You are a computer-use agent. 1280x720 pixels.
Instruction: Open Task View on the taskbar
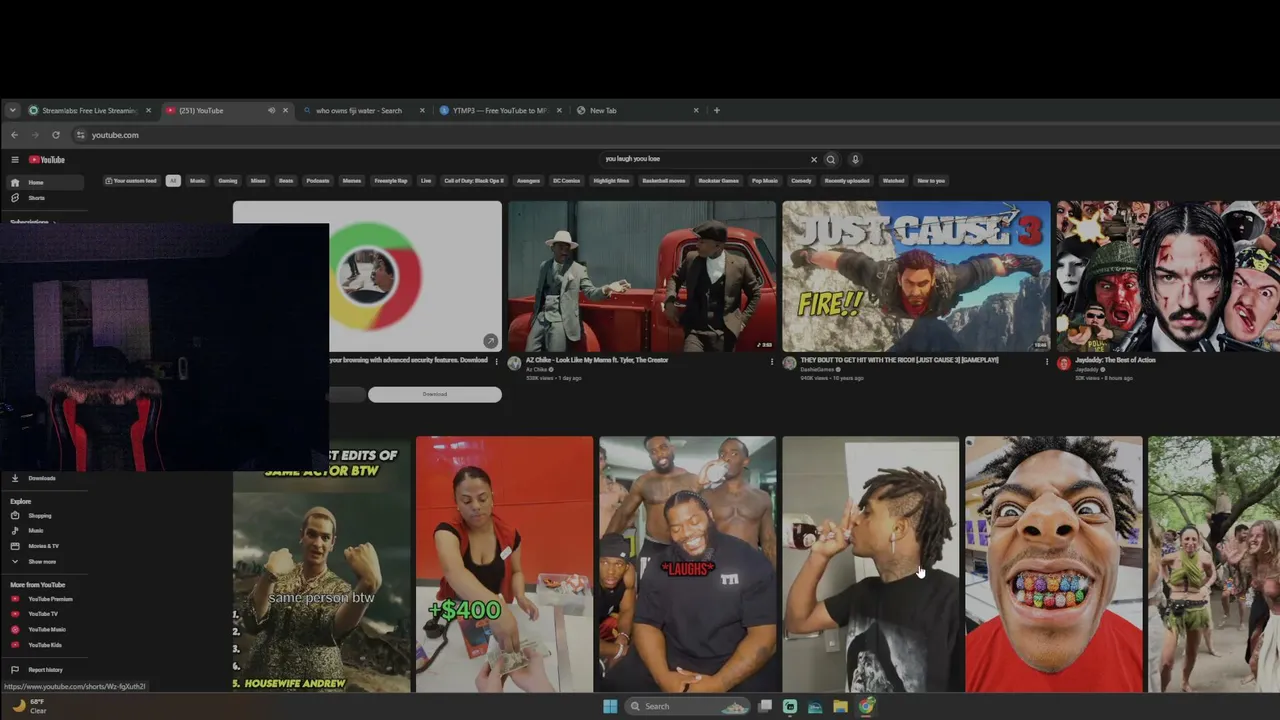(x=765, y=706)
